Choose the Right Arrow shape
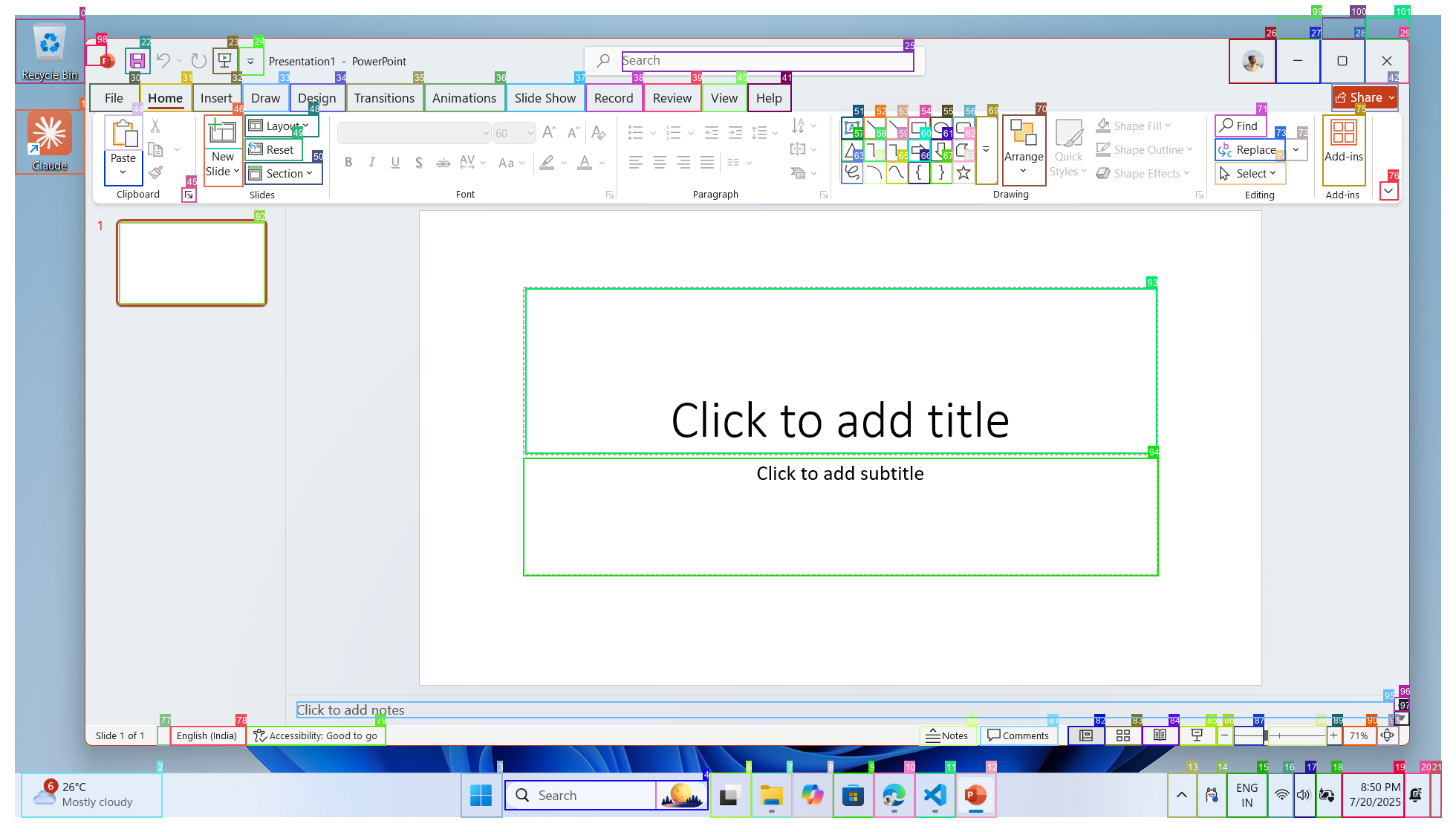The width and height of the screenshot is (1456, 832). point(919,151)
